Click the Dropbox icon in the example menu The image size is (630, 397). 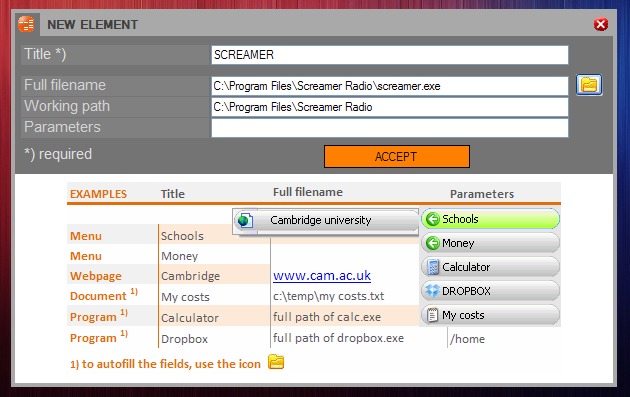433,291
